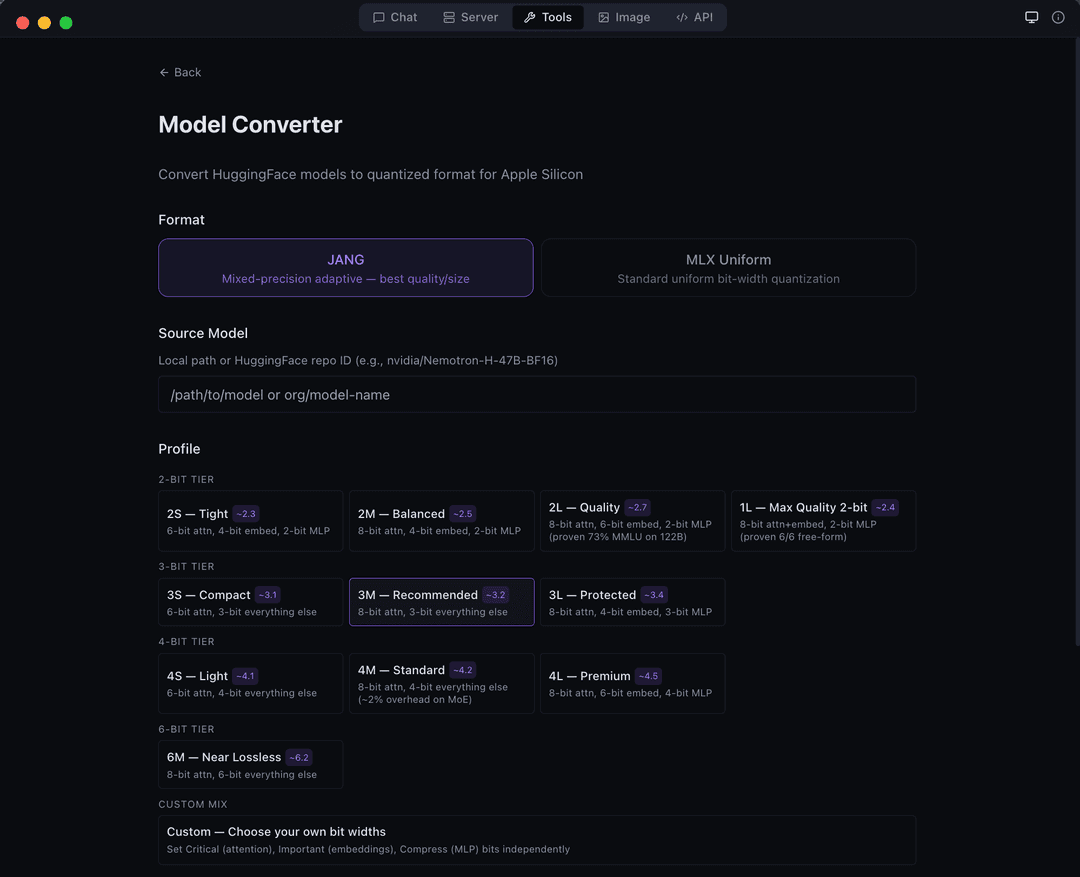
Task: Switch to the Server tab
Action: pyautogui.click(x=470, y=17)
